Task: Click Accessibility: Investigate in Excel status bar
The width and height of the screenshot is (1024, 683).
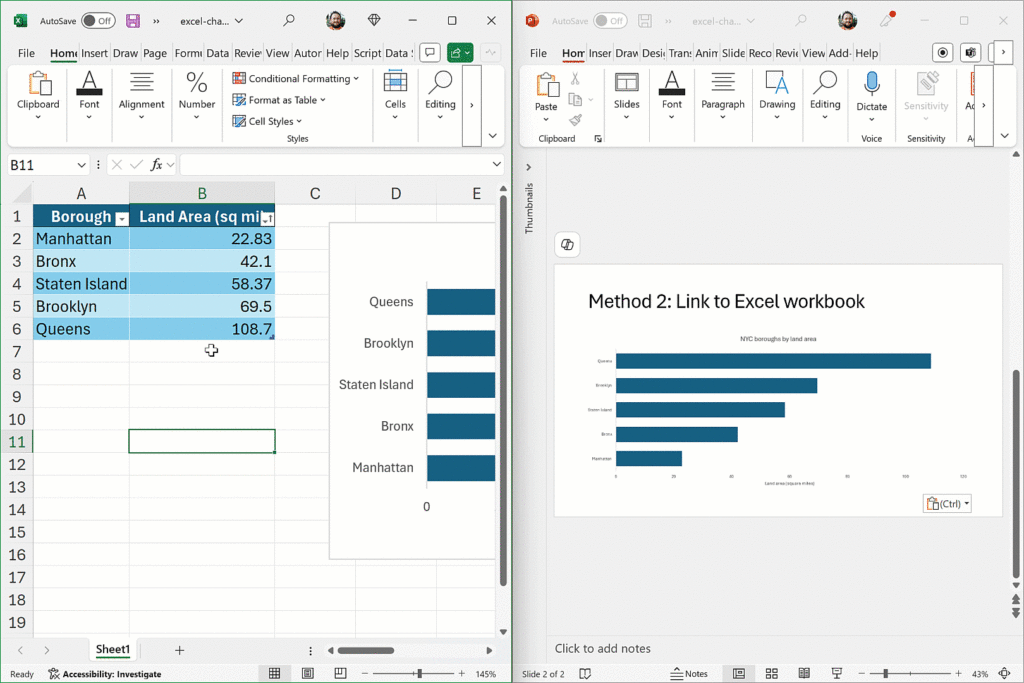Action: (104, 674)
